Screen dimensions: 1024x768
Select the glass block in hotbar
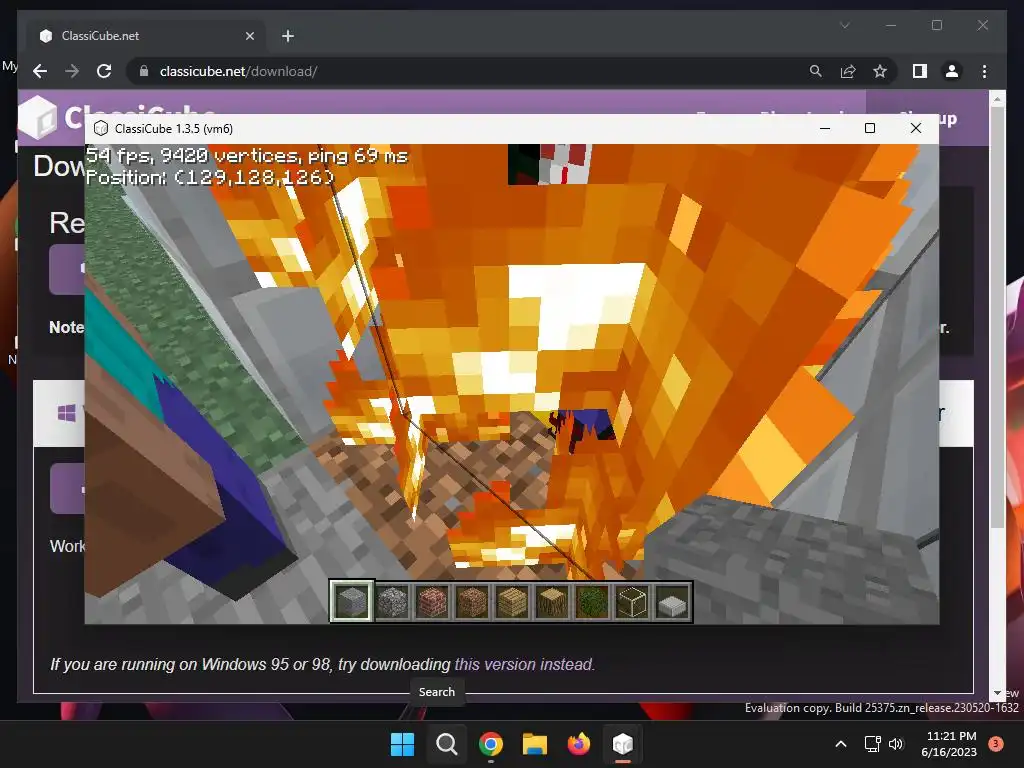click(x=632, y=601)
